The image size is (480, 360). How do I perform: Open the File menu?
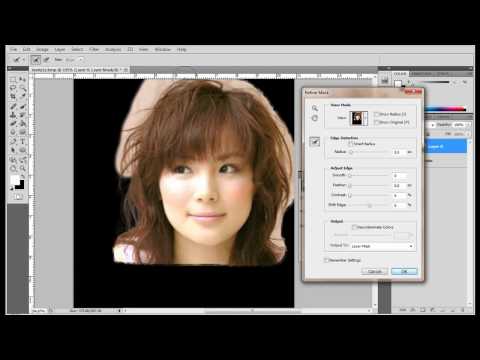tap(13, 49)
